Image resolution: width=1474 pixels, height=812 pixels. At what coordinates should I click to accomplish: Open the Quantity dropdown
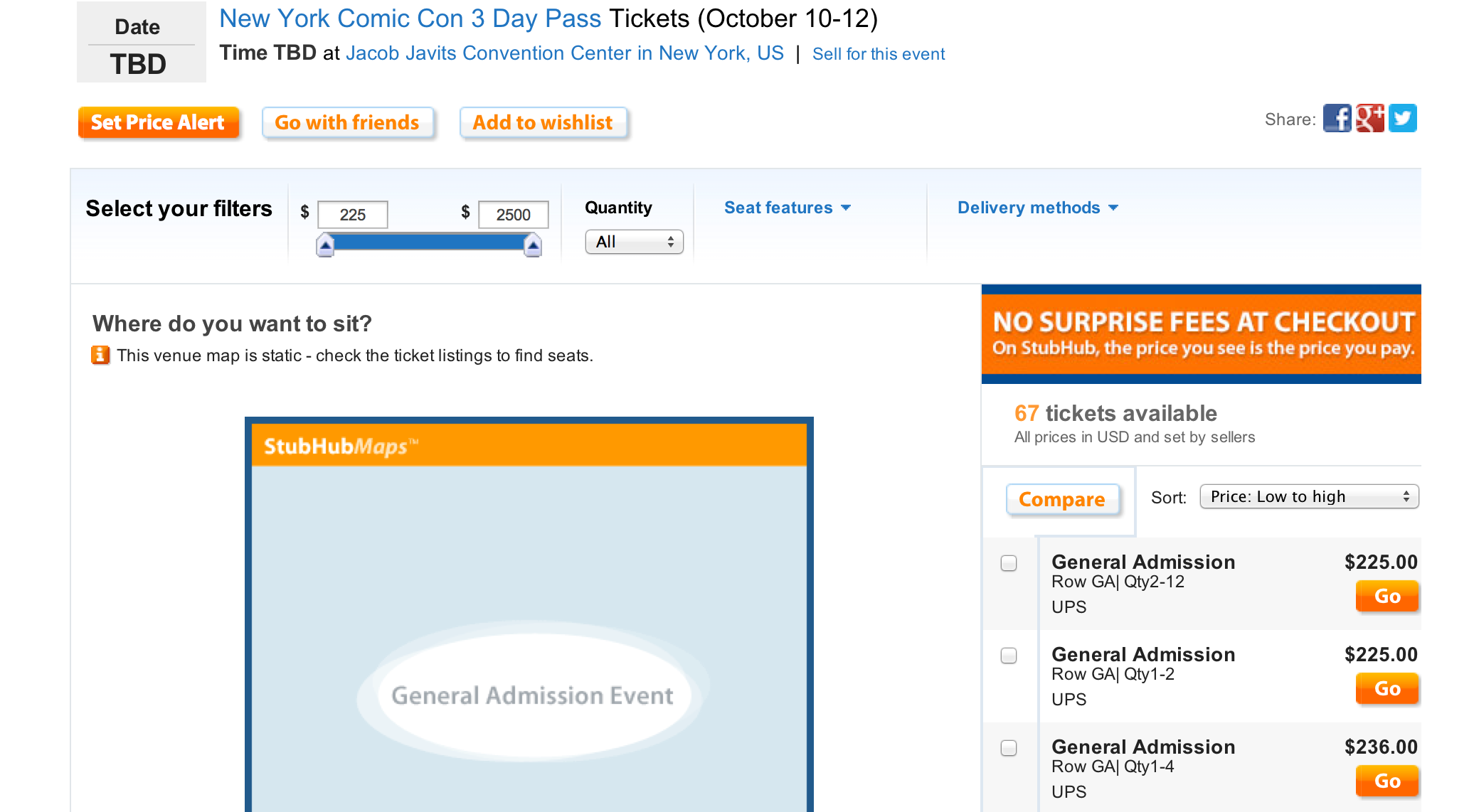[x=634, y=242]
